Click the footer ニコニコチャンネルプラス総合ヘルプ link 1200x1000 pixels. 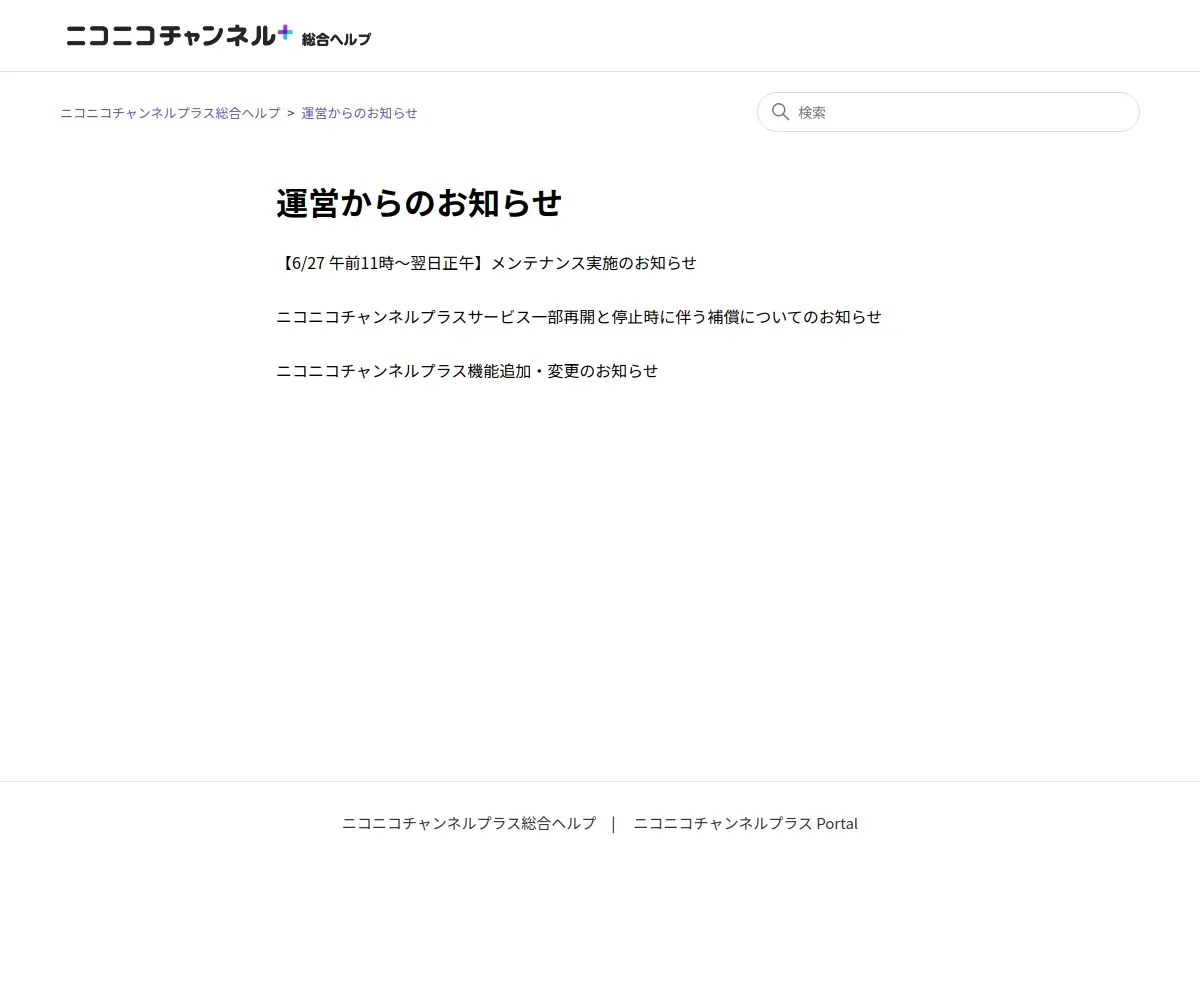coord(469,824)
